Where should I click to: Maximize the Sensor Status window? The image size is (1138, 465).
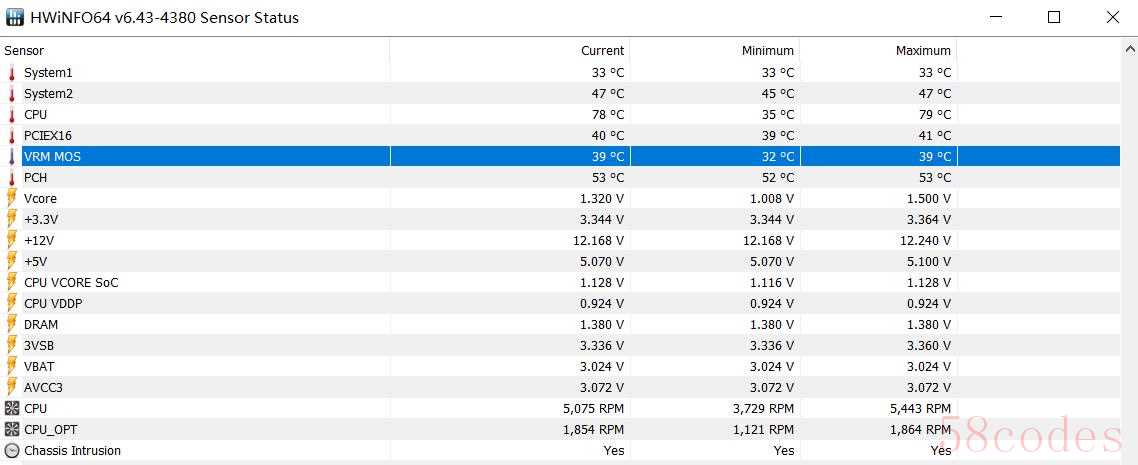(1054, 17)
